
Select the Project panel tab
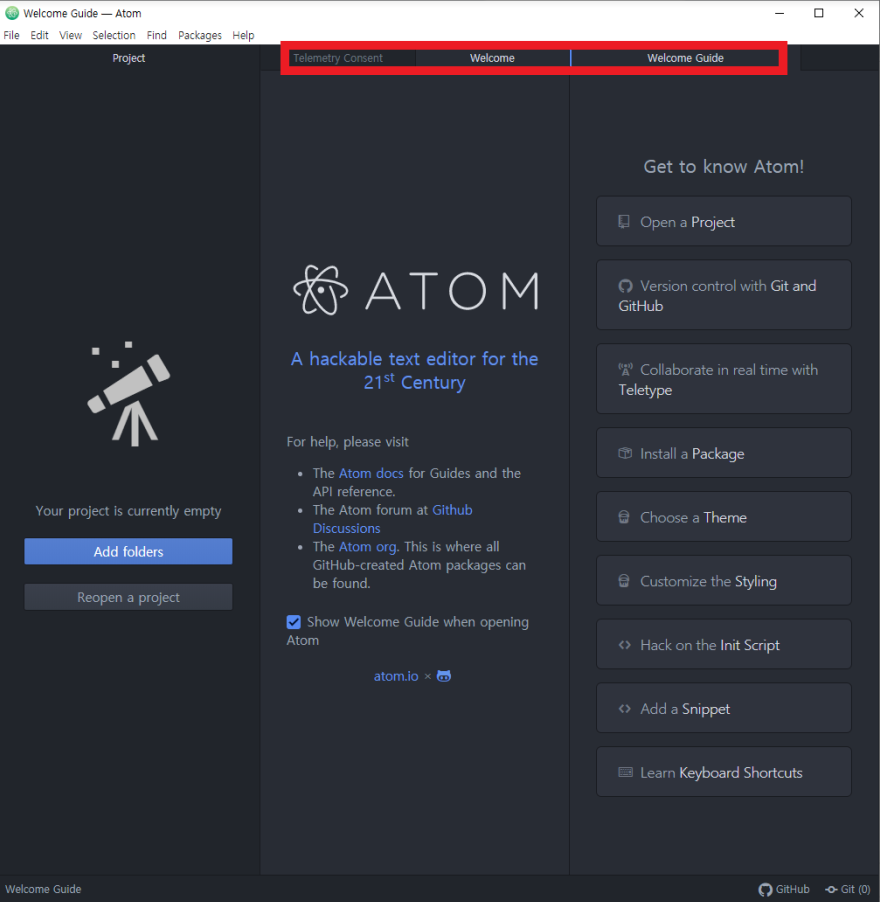tap(129, 58)
